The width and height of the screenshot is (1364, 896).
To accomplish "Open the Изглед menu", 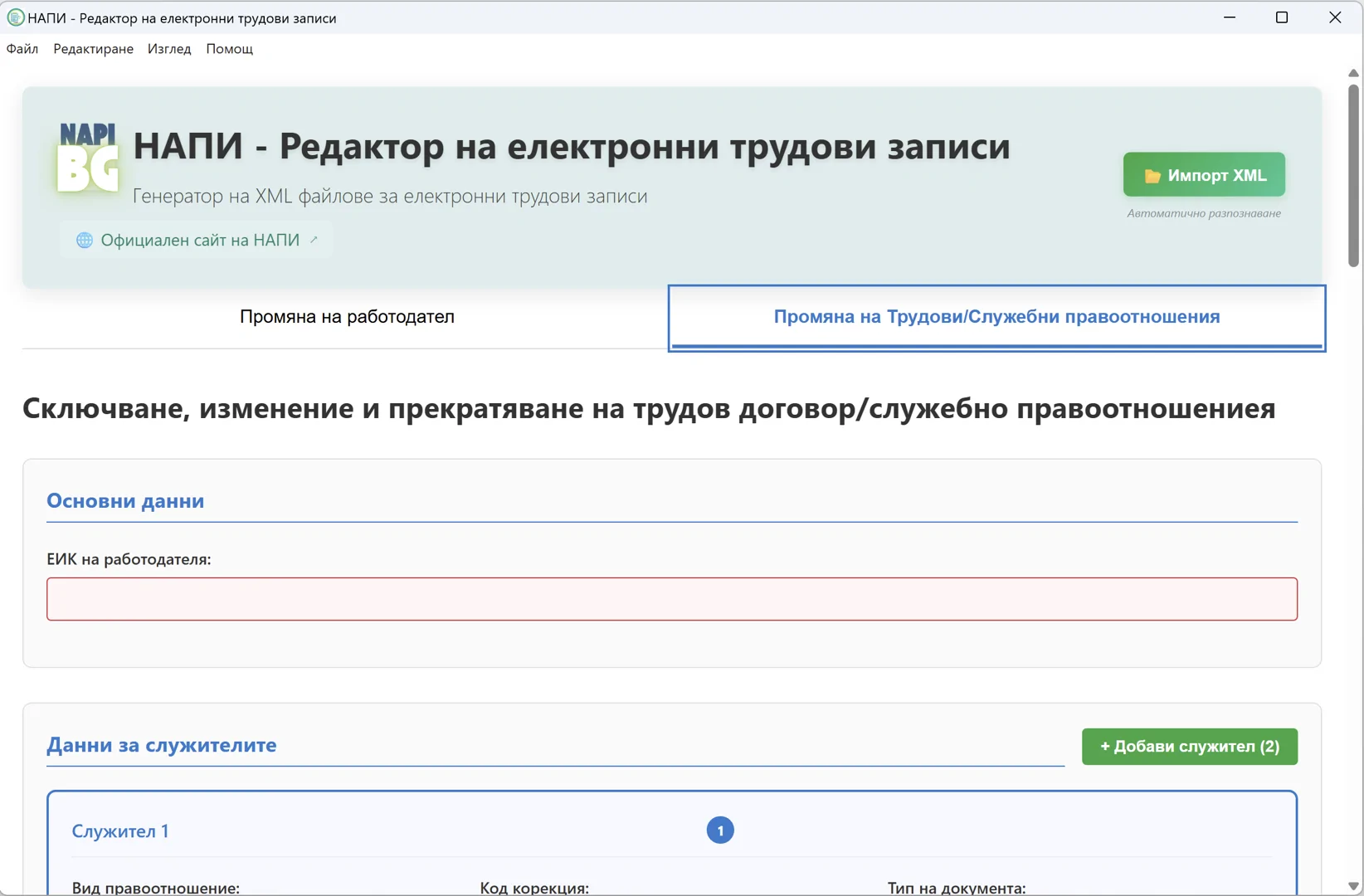I will [169, 49].
